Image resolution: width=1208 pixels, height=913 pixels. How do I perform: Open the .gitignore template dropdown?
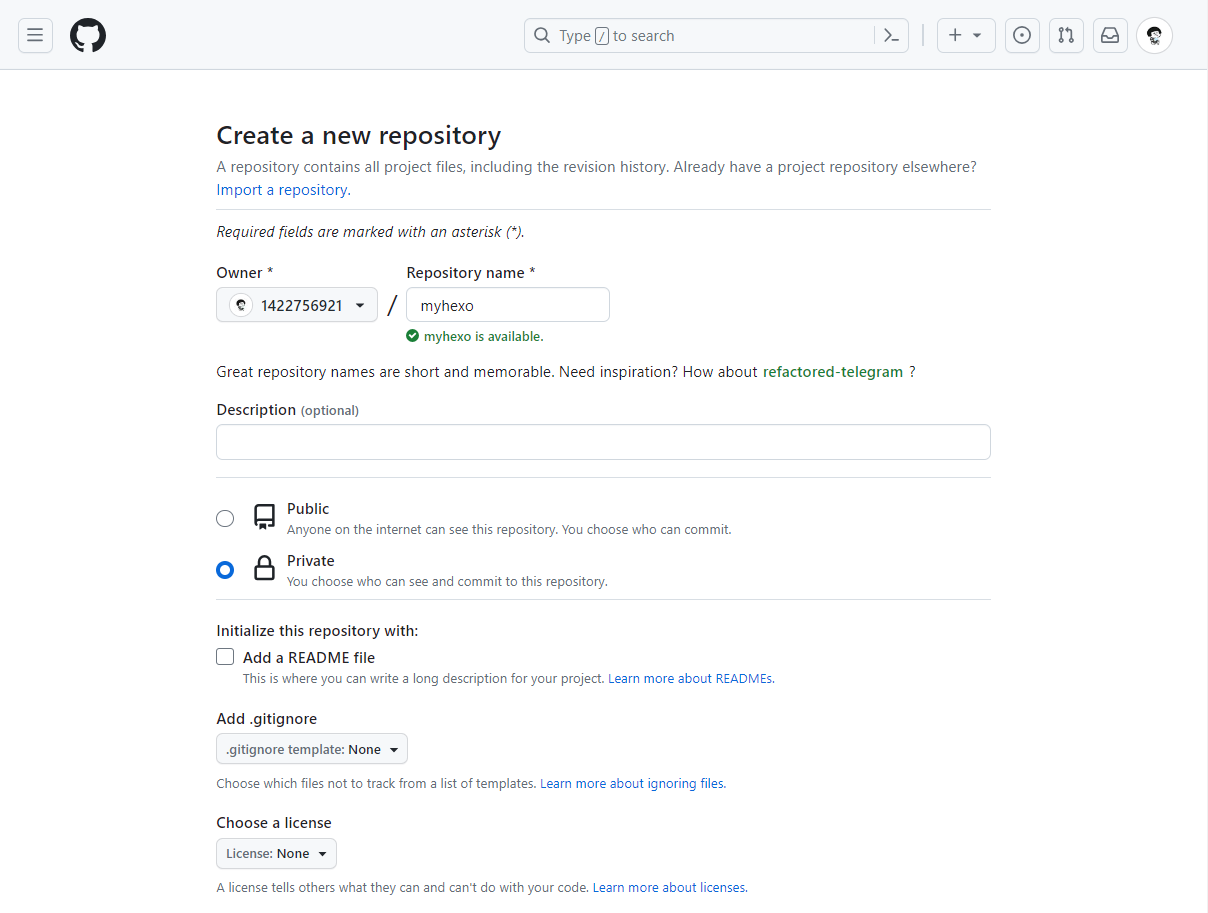[x=312, y=749]
